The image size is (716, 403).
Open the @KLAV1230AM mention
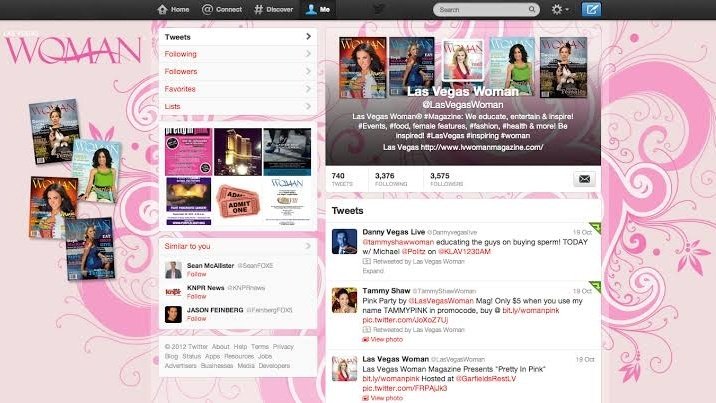(x=464, y=251)
